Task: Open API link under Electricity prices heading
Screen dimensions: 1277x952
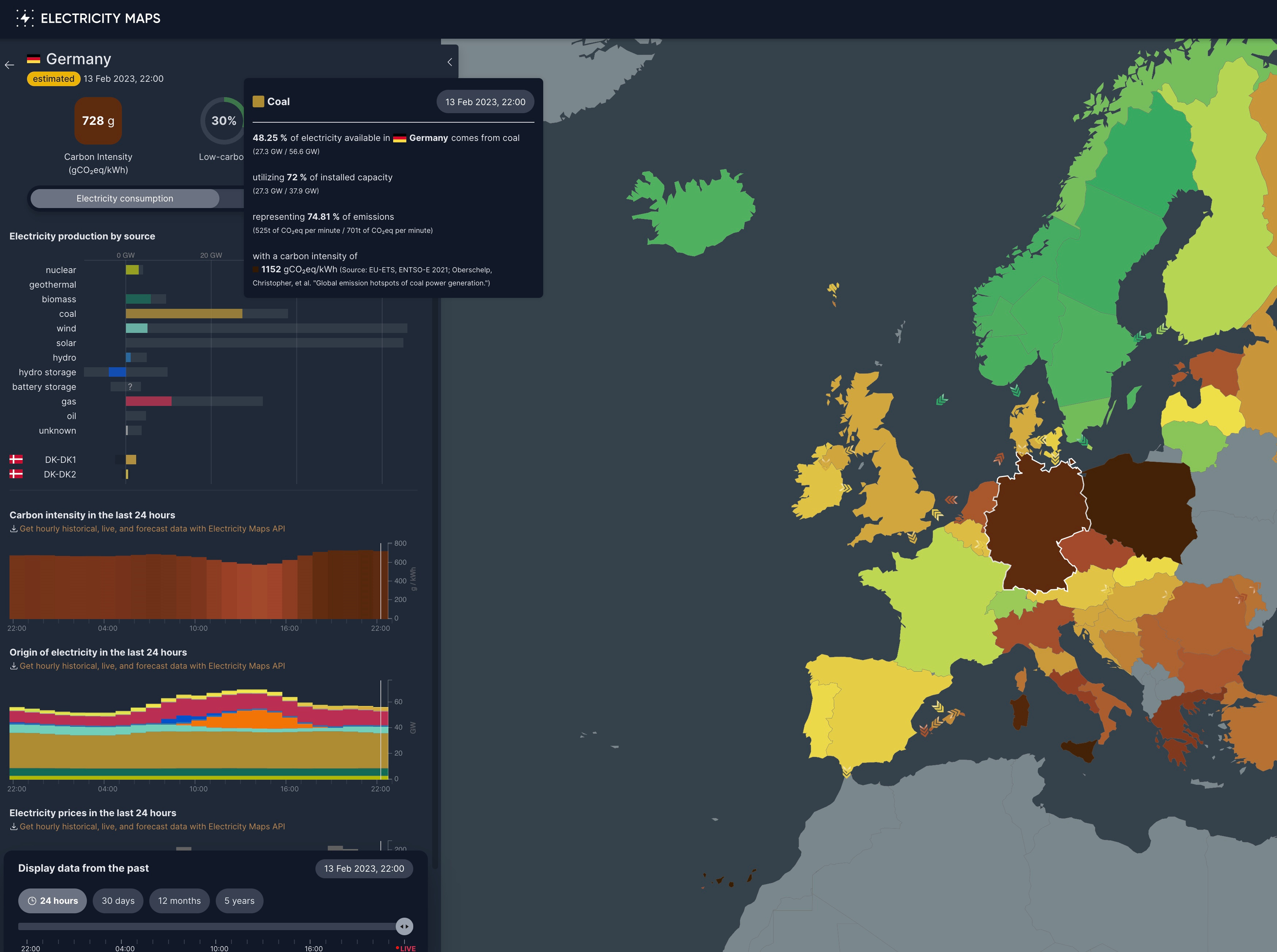Action: click(152, 826)
